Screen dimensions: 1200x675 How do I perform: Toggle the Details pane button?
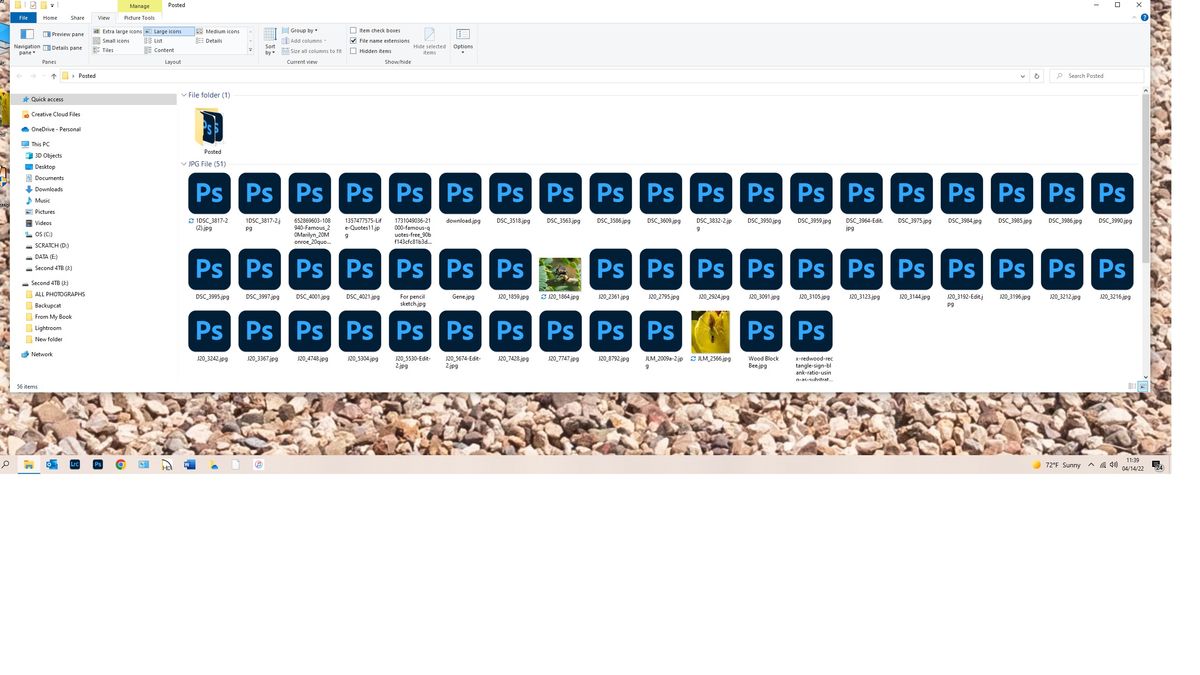(63, 47)
